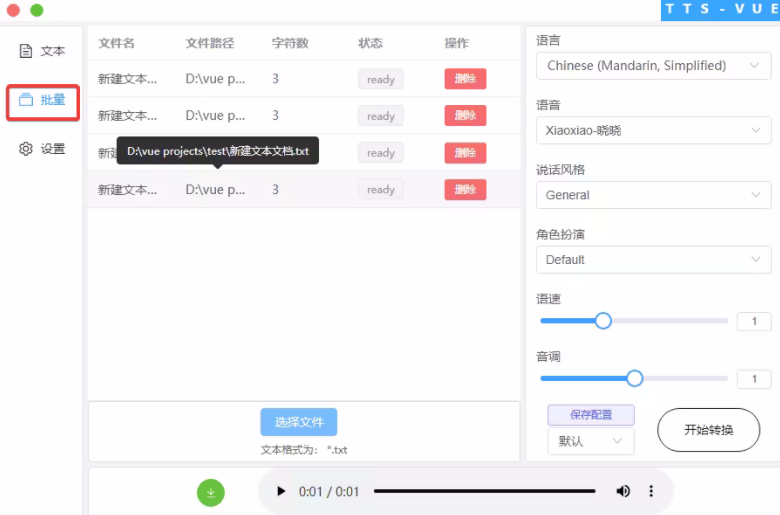Click the red window close dot
The image size is (780, 515).
tap(13, 10)
